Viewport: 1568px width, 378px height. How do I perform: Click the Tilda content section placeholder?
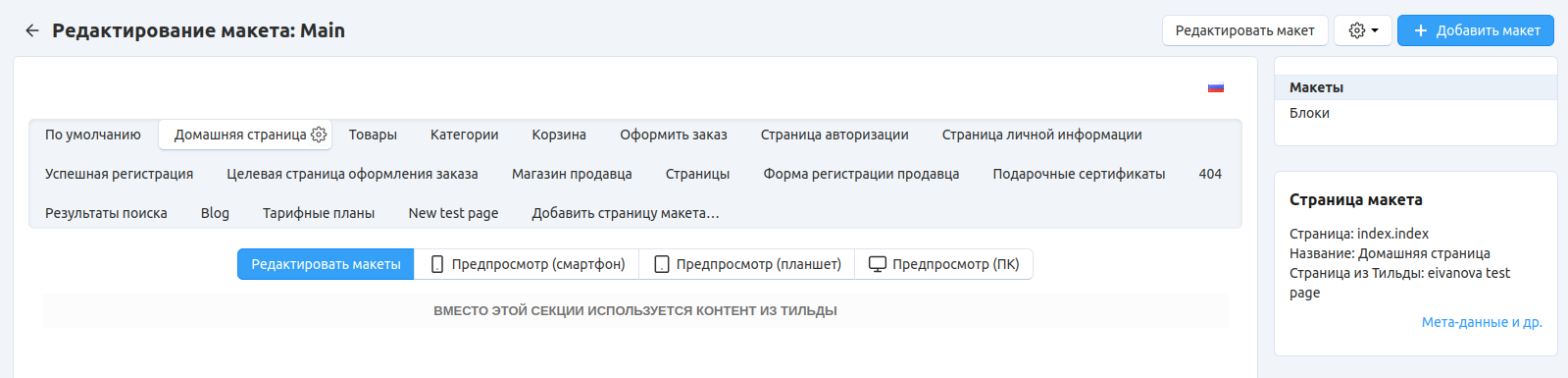[x=635, y=310]
